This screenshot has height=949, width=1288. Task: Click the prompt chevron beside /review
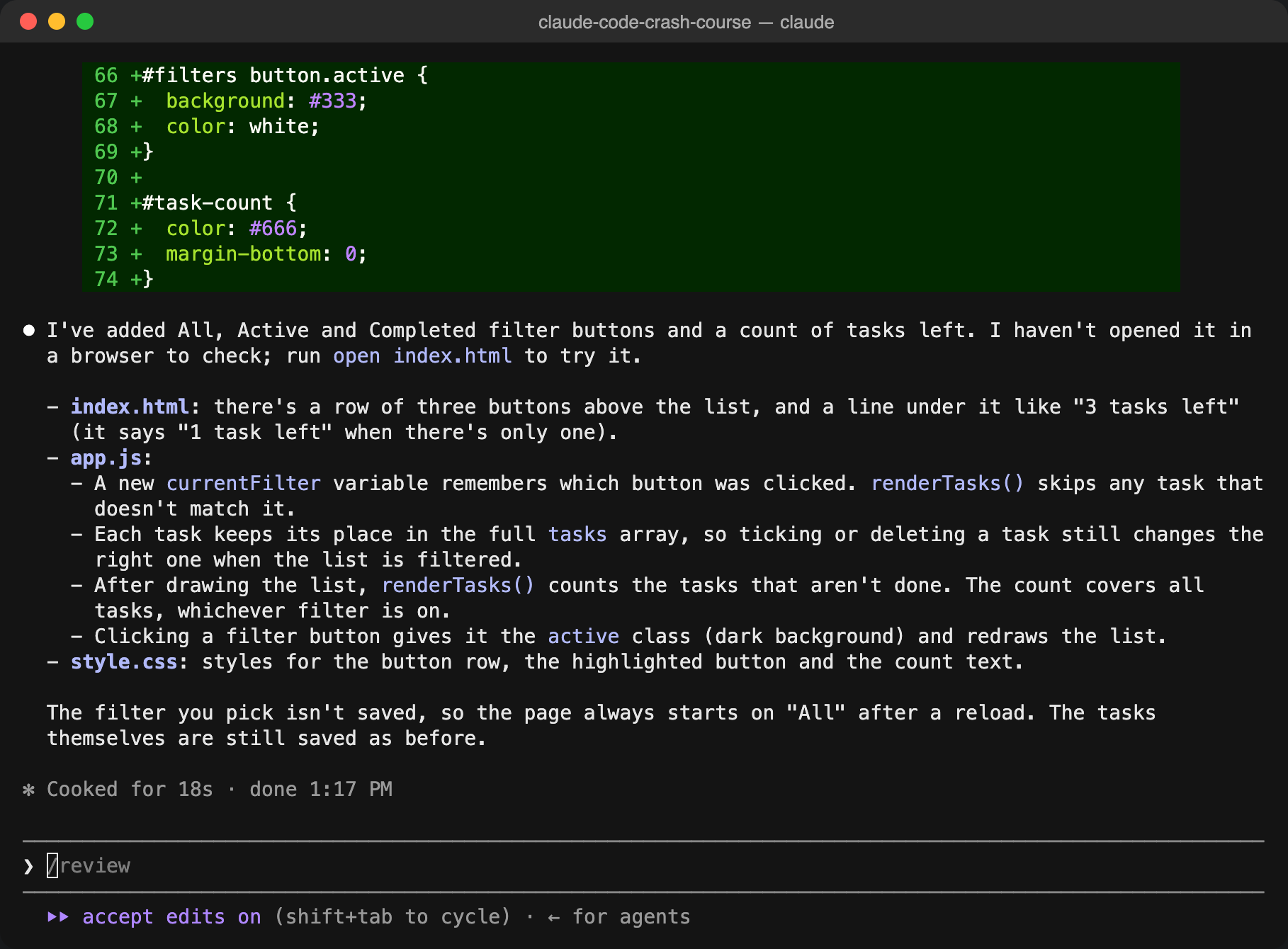point(28,866)
